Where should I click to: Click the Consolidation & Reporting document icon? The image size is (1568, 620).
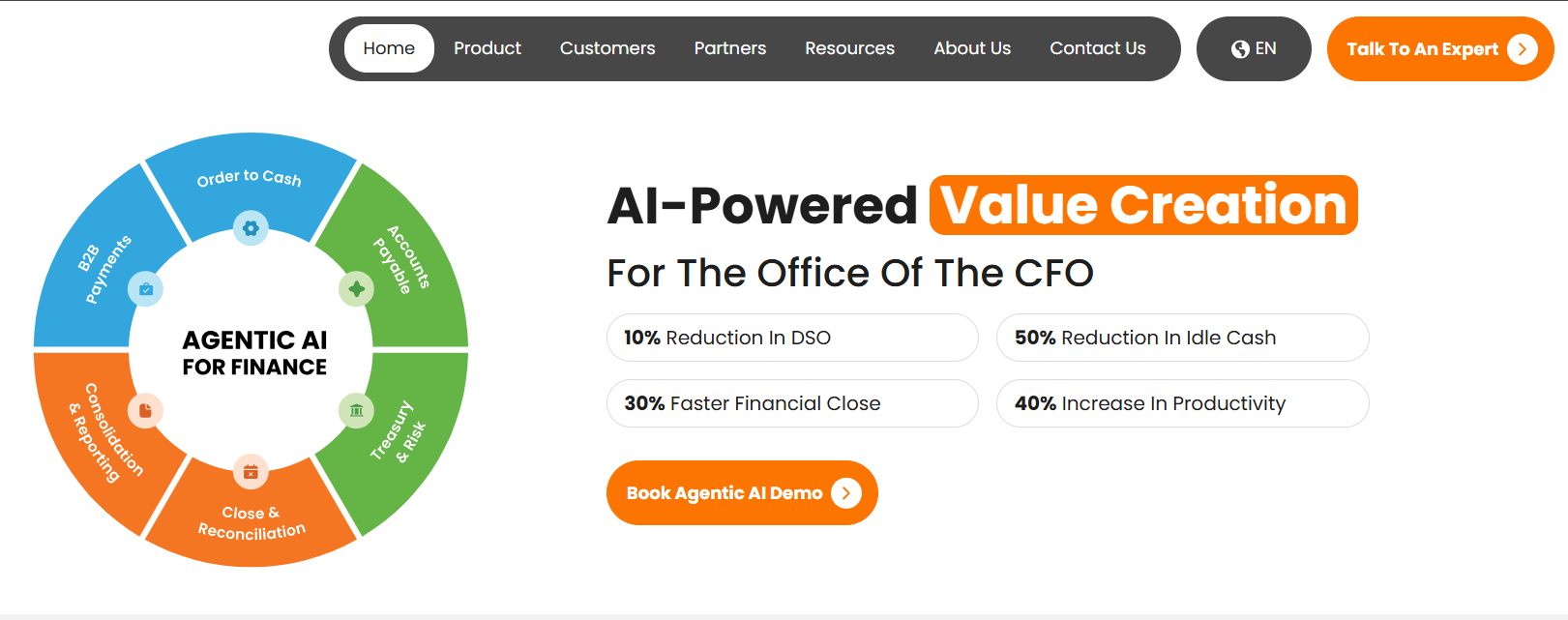[x=145, y=410]
